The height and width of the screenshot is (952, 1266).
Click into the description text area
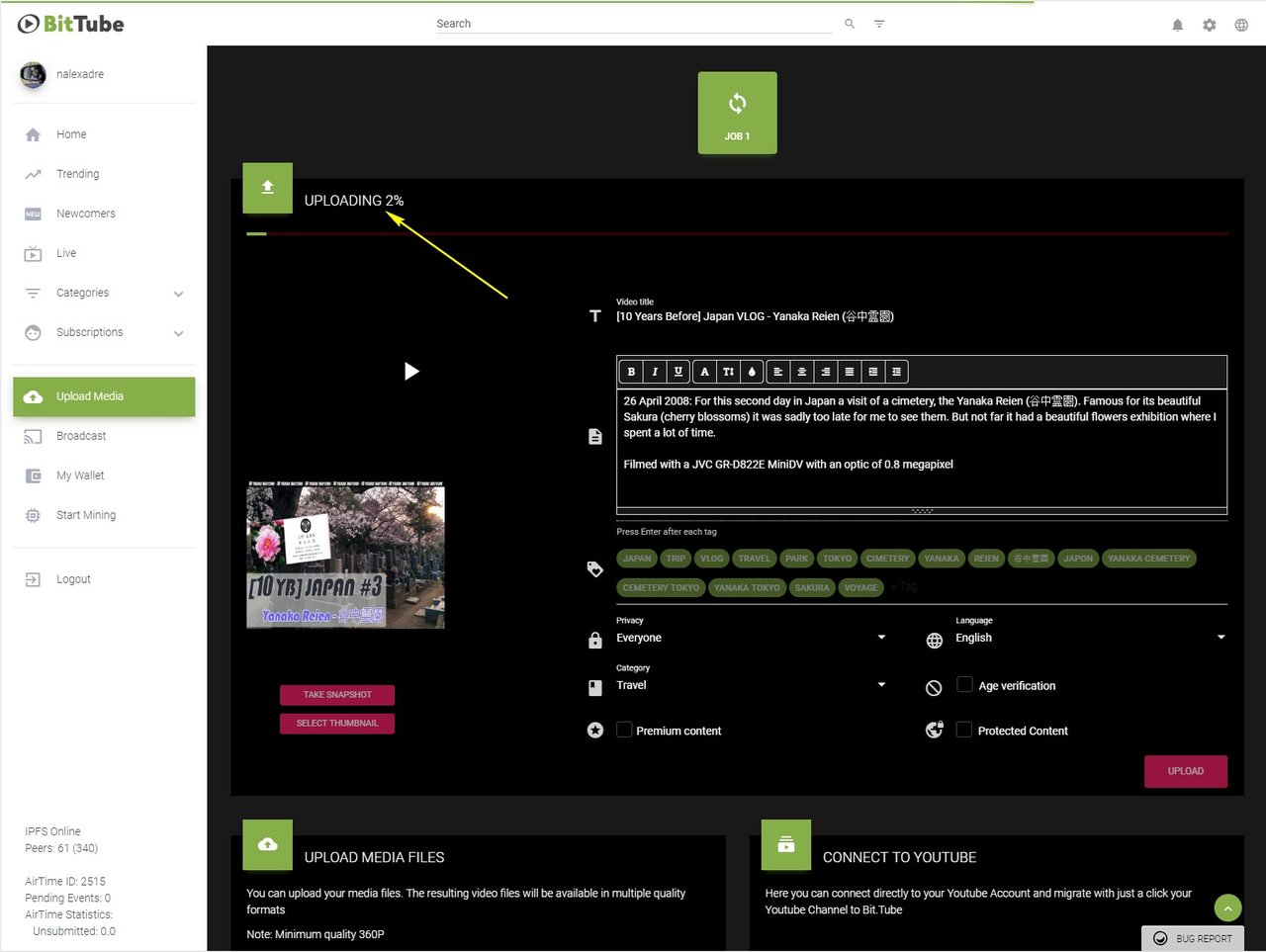pos(922,448)
